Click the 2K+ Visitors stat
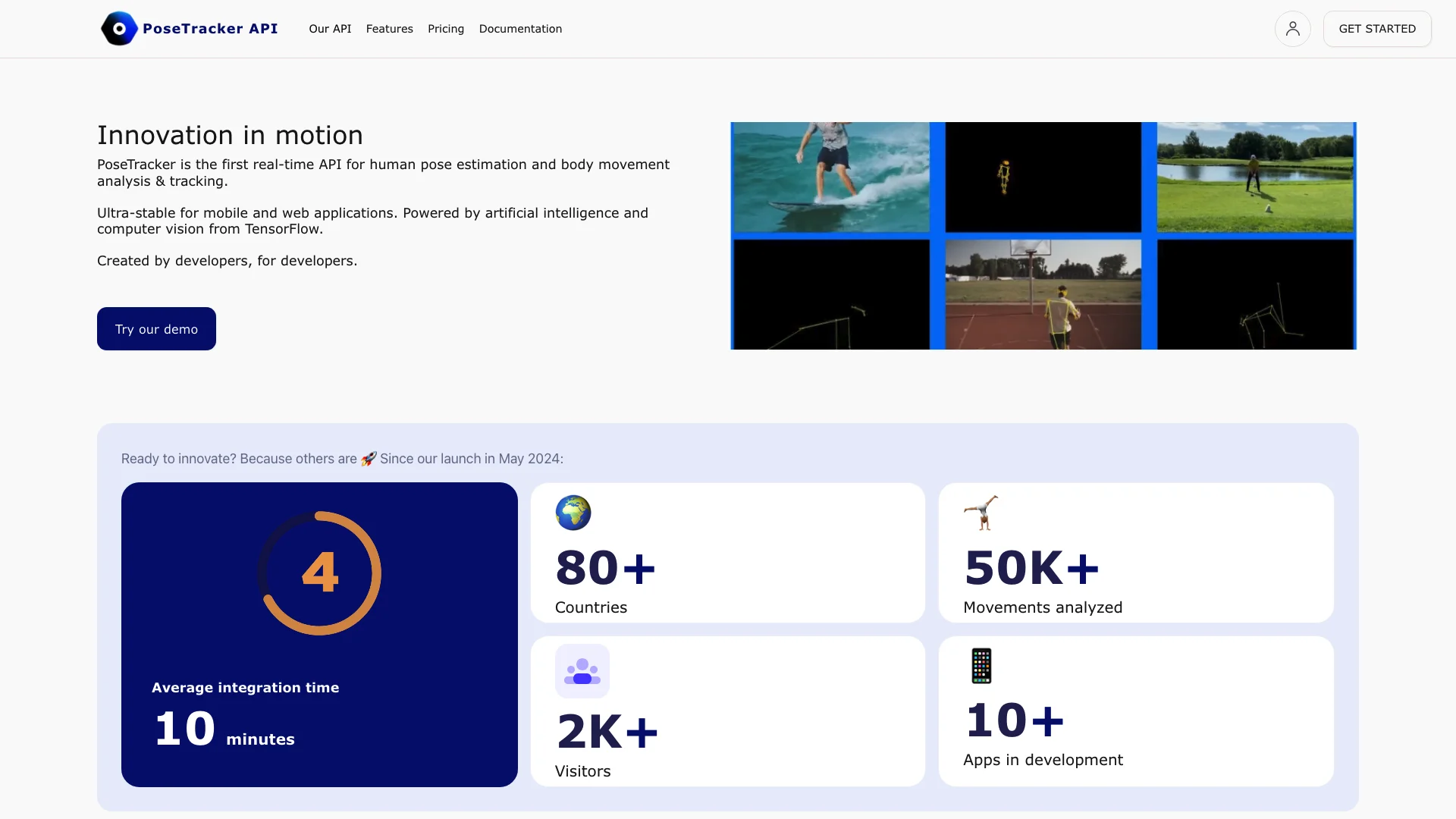The height and width of the screenshot is (819, 1456). 727,711
